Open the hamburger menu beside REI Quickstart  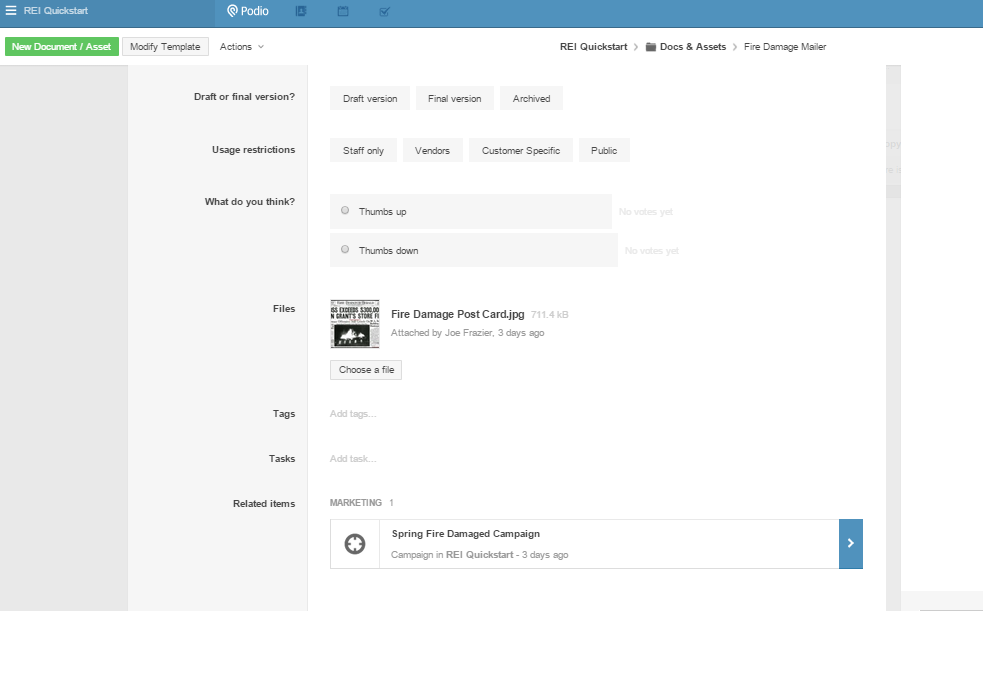pyautogui.click(x=11, y=11)
